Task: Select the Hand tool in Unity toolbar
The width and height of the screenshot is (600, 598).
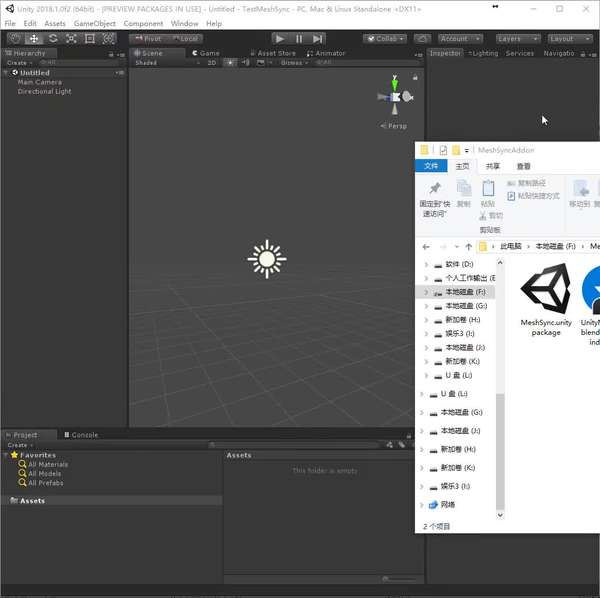Action: [15, 39]
